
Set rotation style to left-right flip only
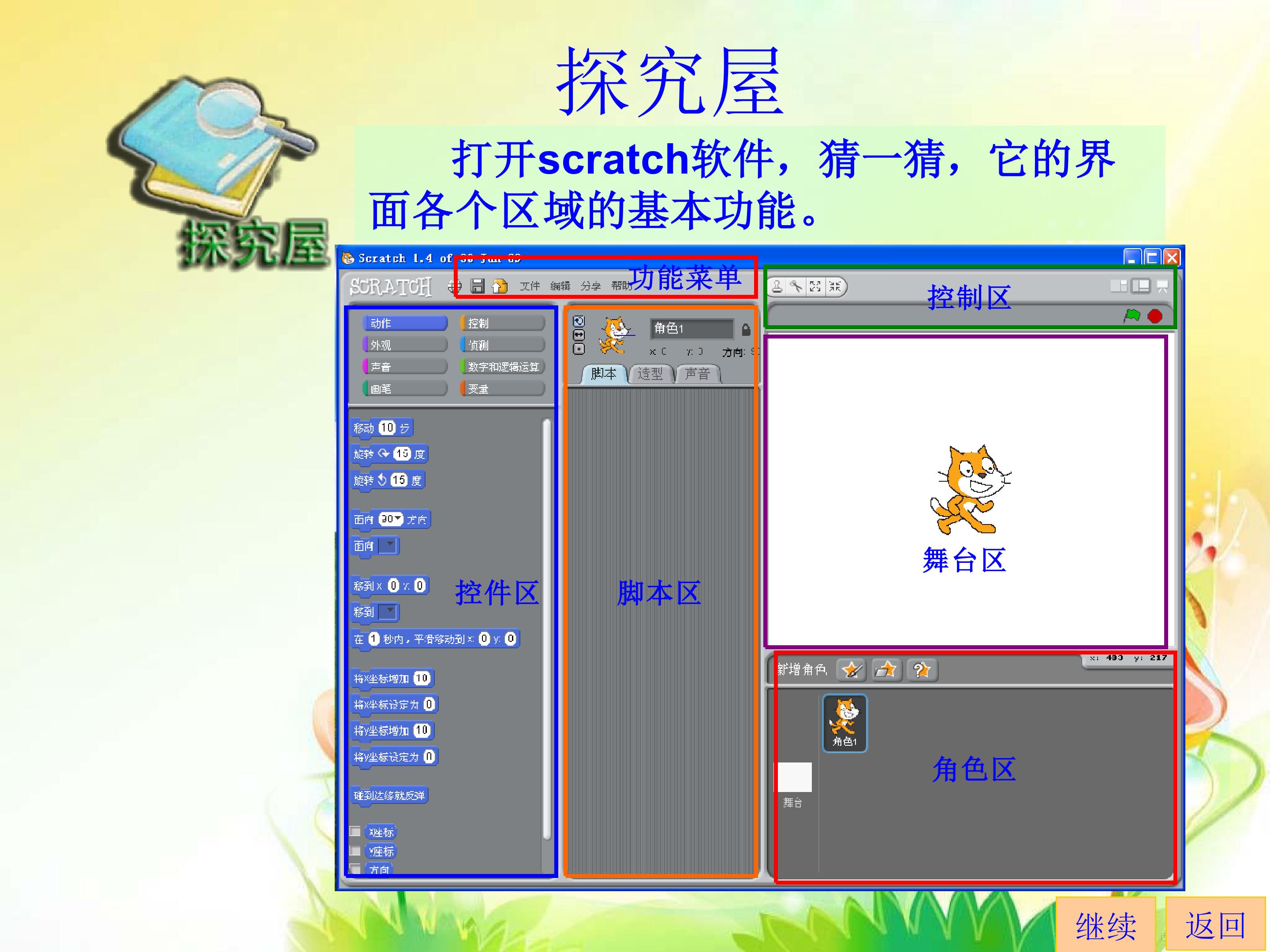tap(579, 335)
